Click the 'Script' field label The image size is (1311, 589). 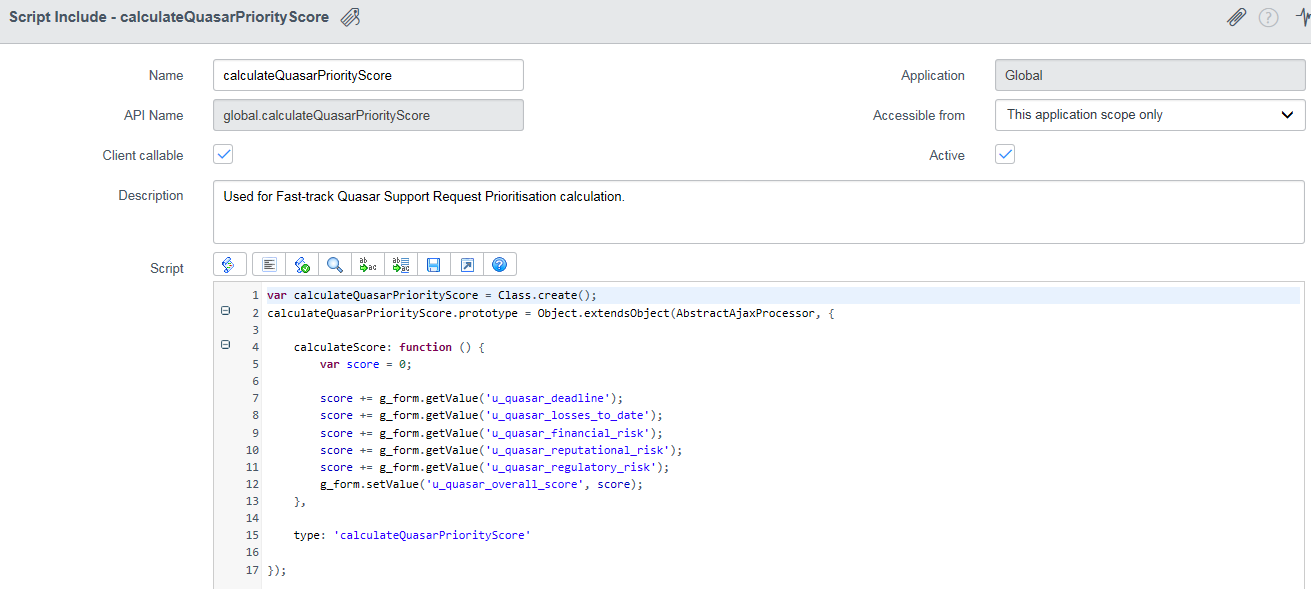[167, 268]
